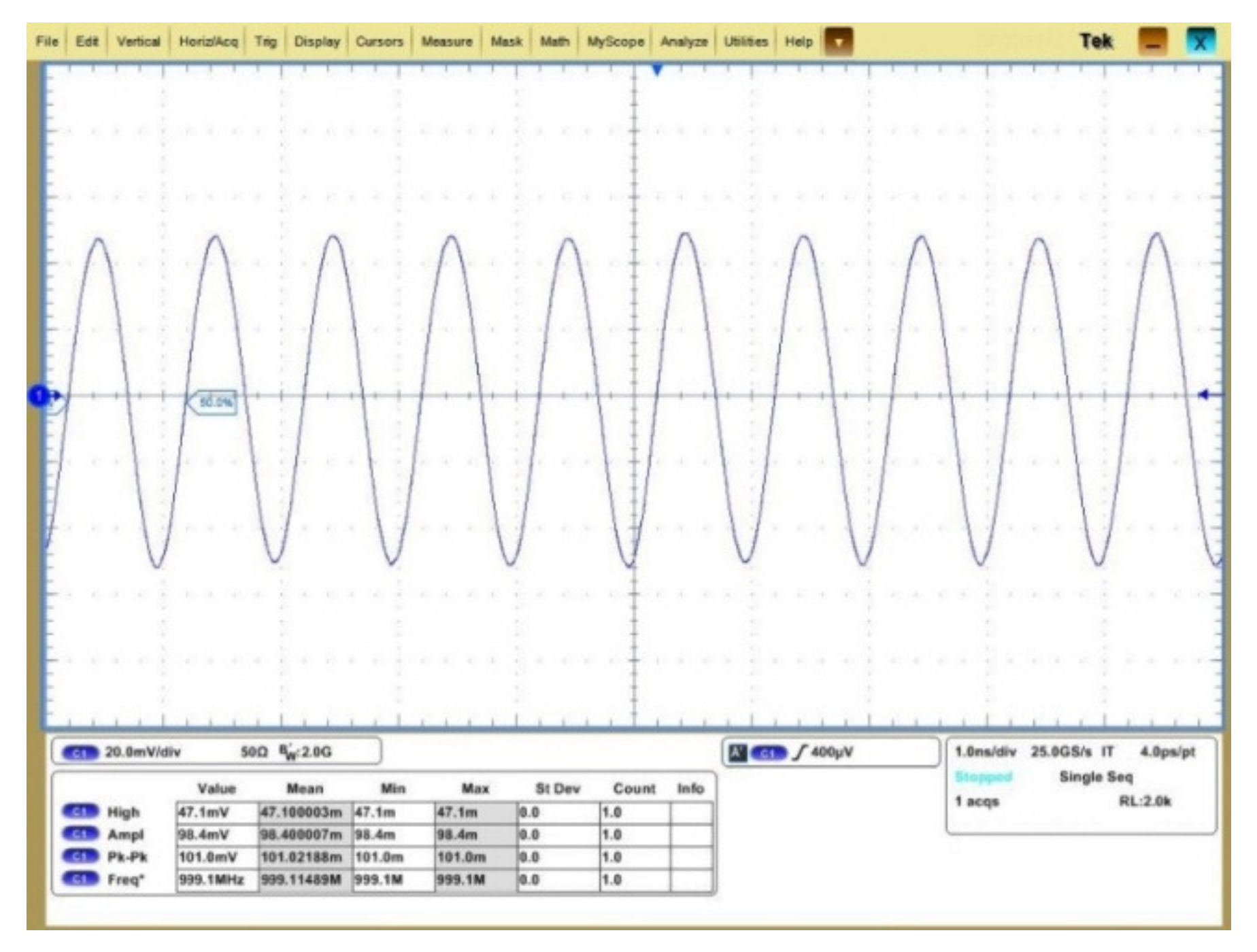This screenshot has height=952, width=1257.
Task: Open the File menu
Action: (47, 41)
